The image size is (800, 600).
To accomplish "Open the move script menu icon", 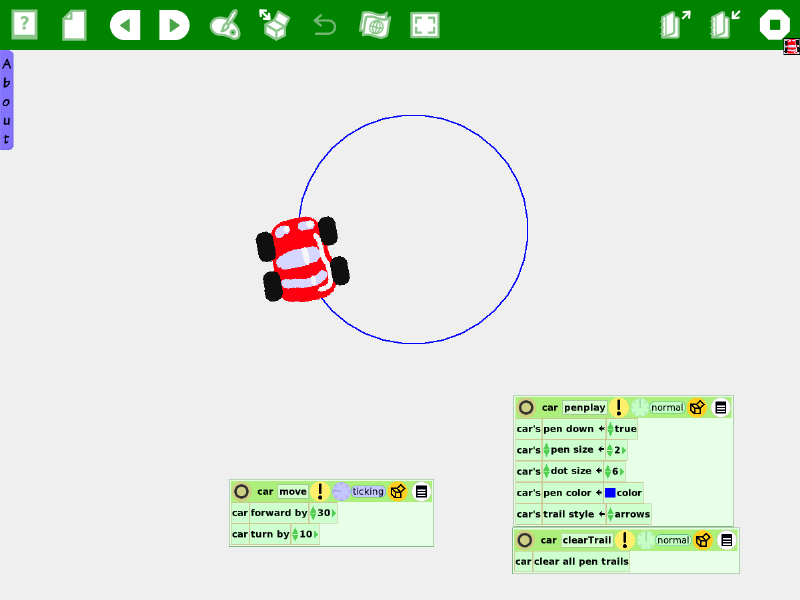I will pos(421,491).
